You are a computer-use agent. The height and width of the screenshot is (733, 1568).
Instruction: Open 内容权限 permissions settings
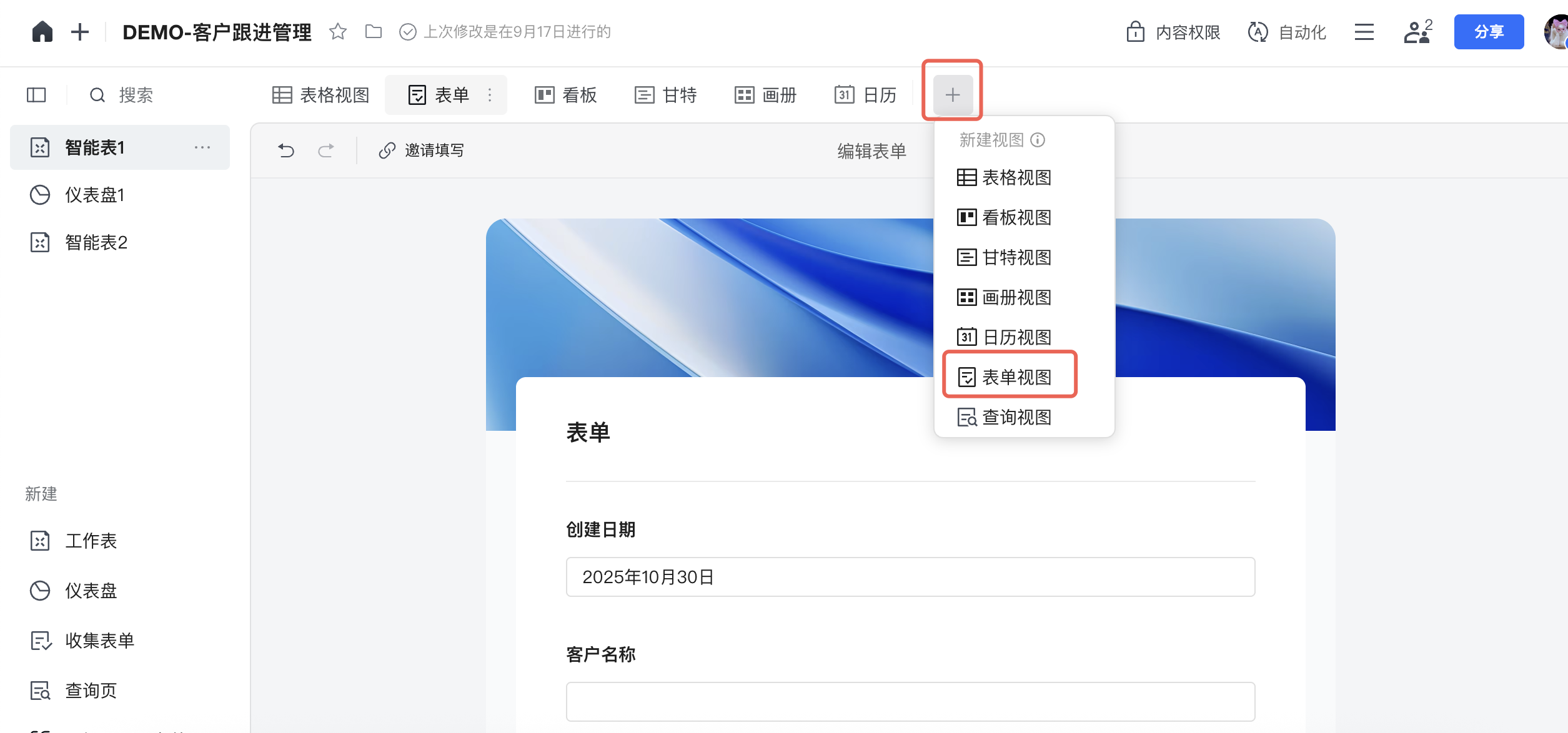[x=1173, y=32]
